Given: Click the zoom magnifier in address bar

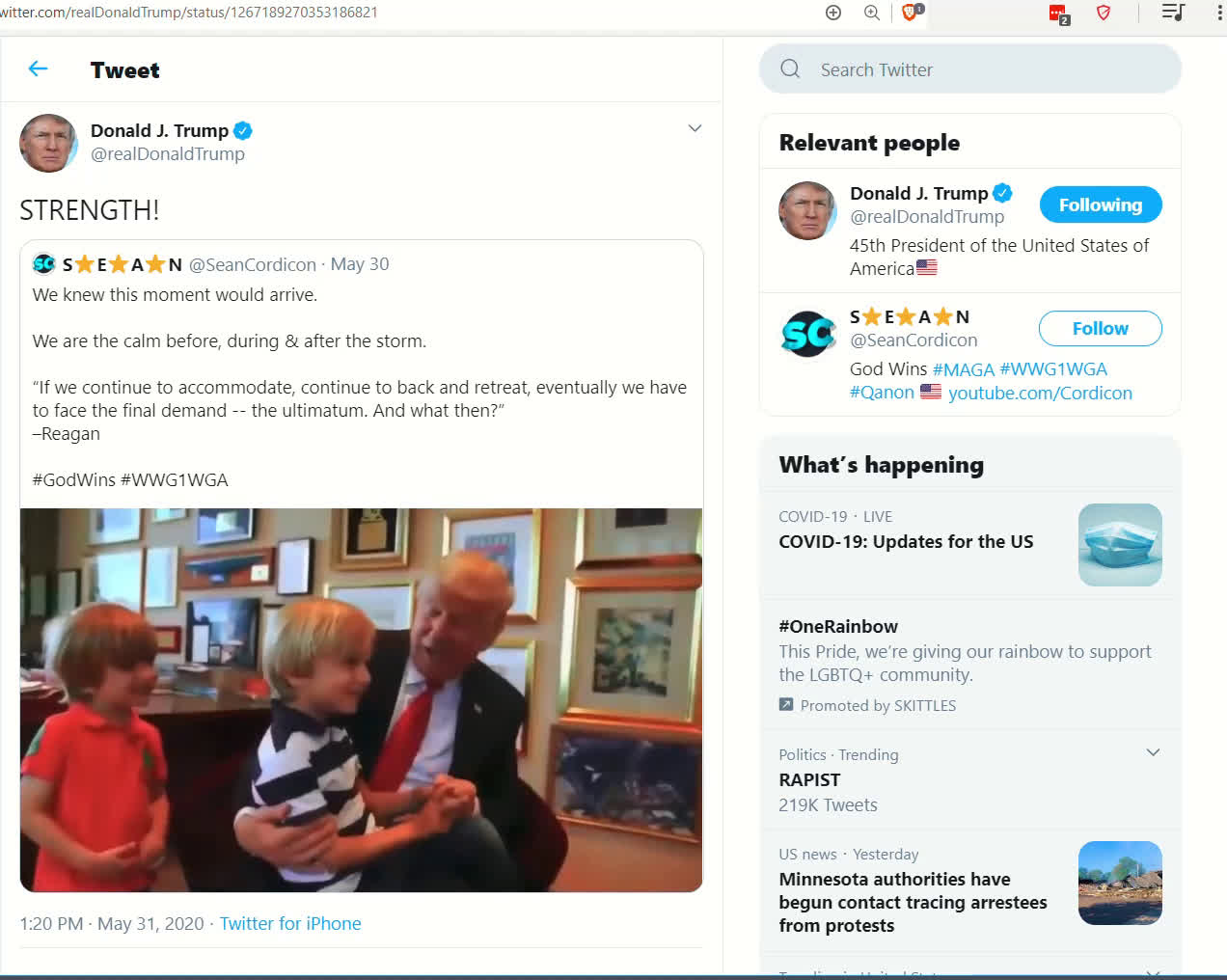Looking at the screenshot, I should [x=872, y=13].
